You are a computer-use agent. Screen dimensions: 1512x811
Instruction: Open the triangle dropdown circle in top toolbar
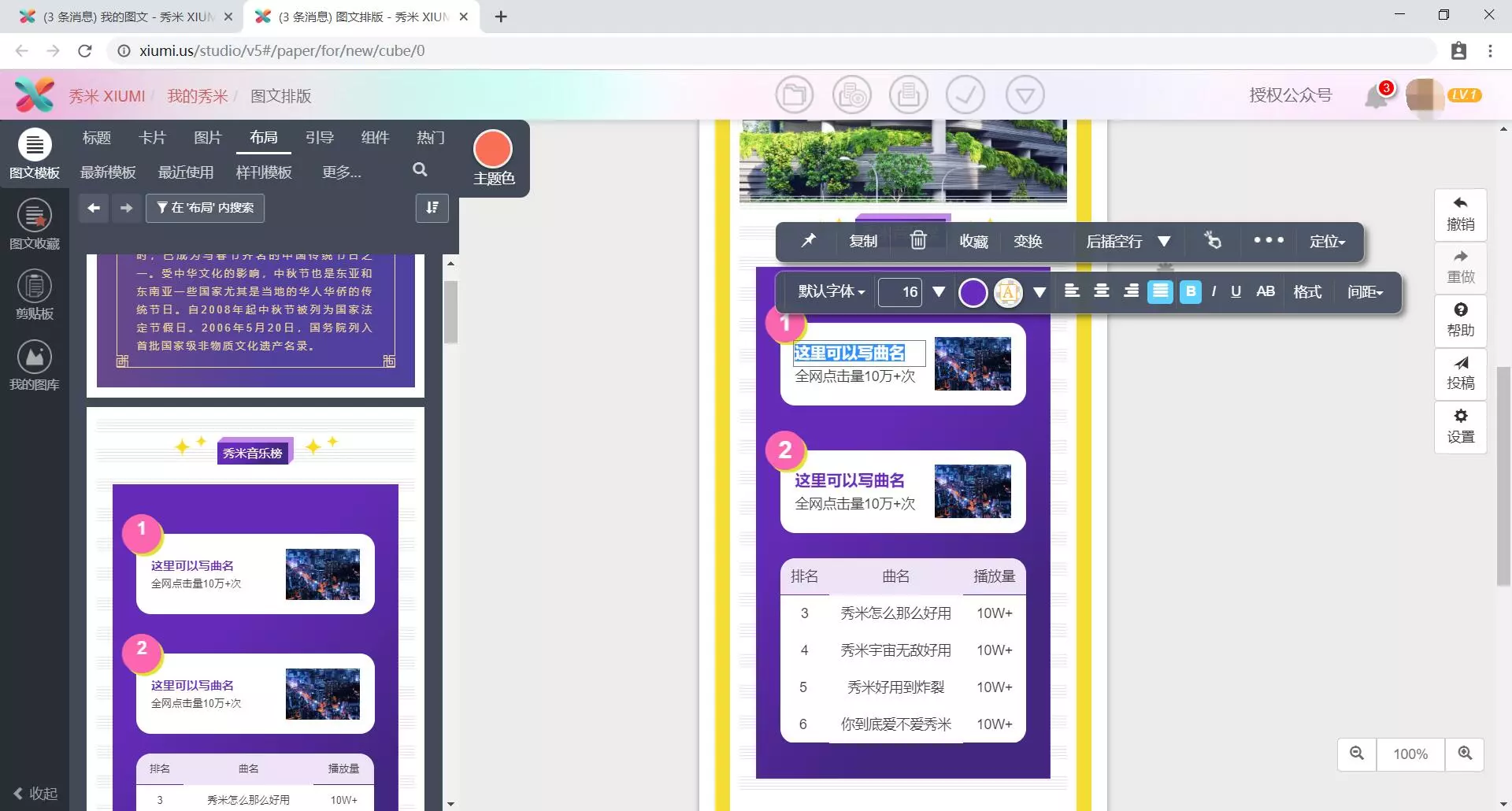tap(1025, 95)
